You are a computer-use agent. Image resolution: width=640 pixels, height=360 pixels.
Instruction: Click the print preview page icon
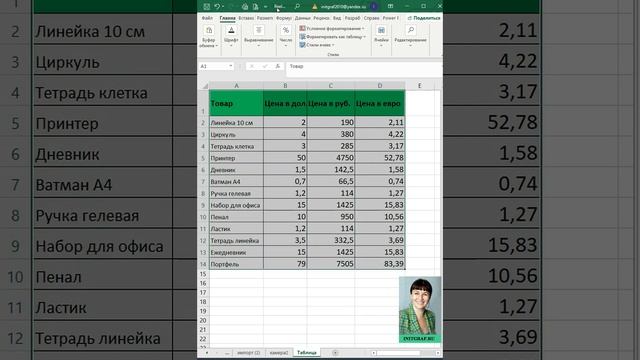point(256,7)
